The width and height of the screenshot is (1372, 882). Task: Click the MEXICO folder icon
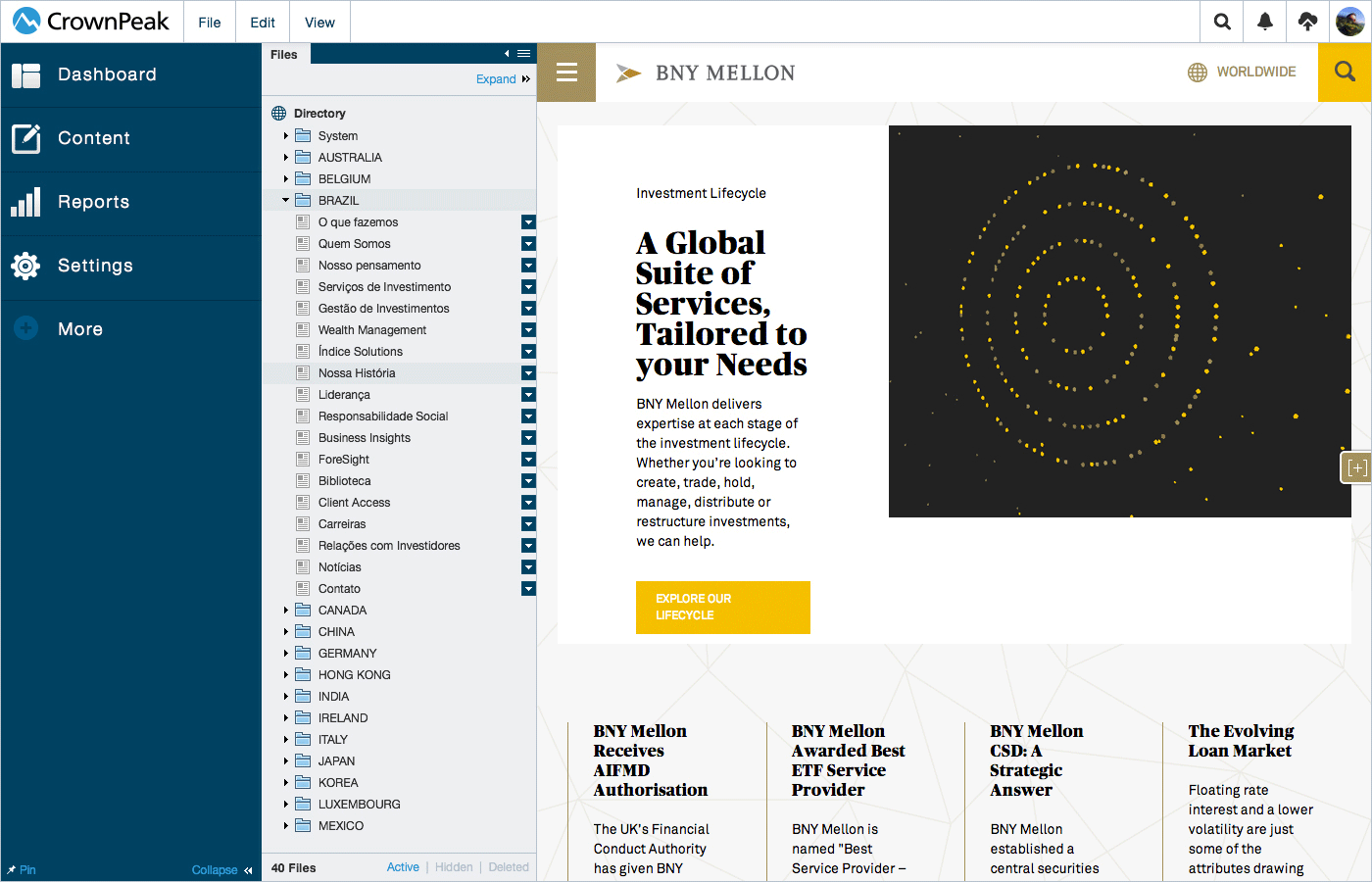(303, 825)
